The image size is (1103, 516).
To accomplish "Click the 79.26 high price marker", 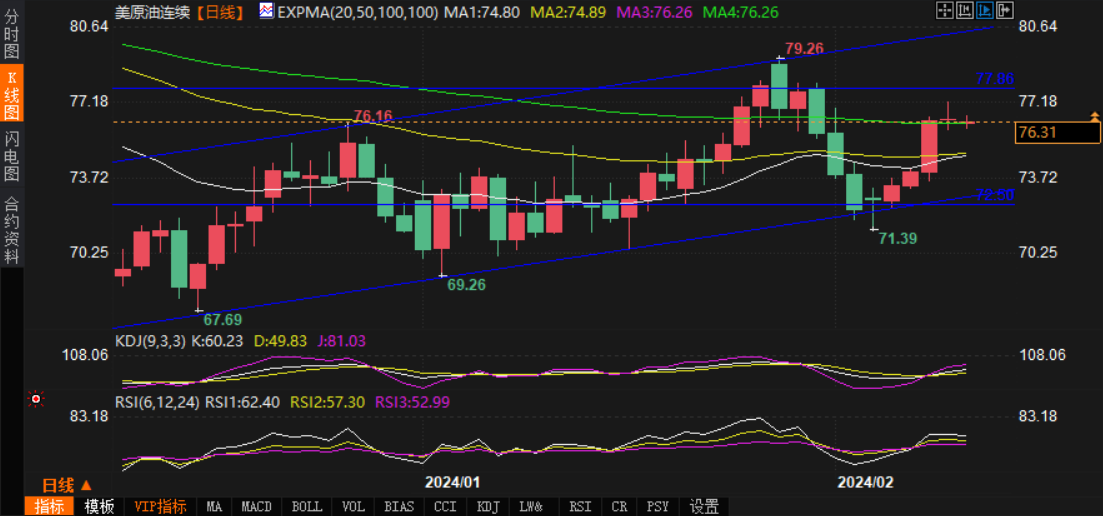I will [804, 48].
